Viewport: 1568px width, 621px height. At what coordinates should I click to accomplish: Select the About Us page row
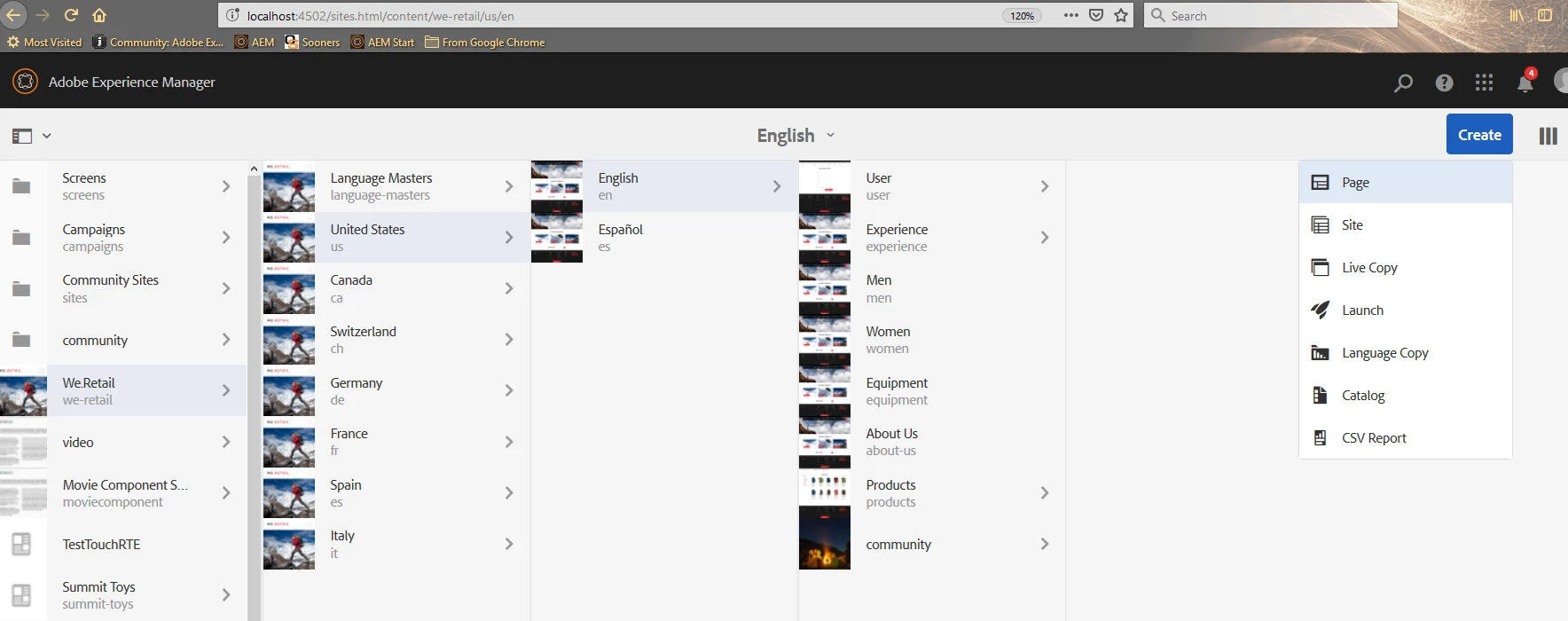tap(931, 442)
